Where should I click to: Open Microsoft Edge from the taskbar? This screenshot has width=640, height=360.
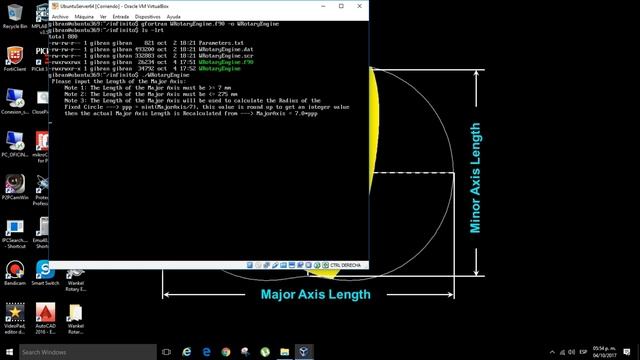[207, 352]
